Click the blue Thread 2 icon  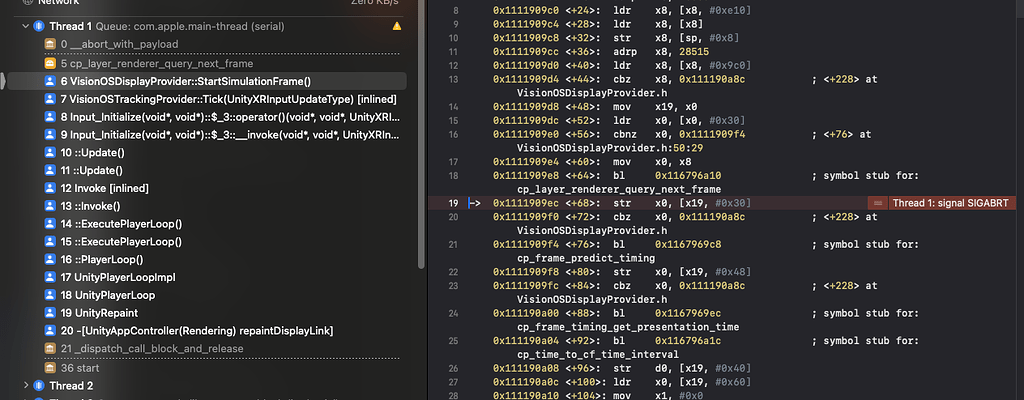click(38, 386)
